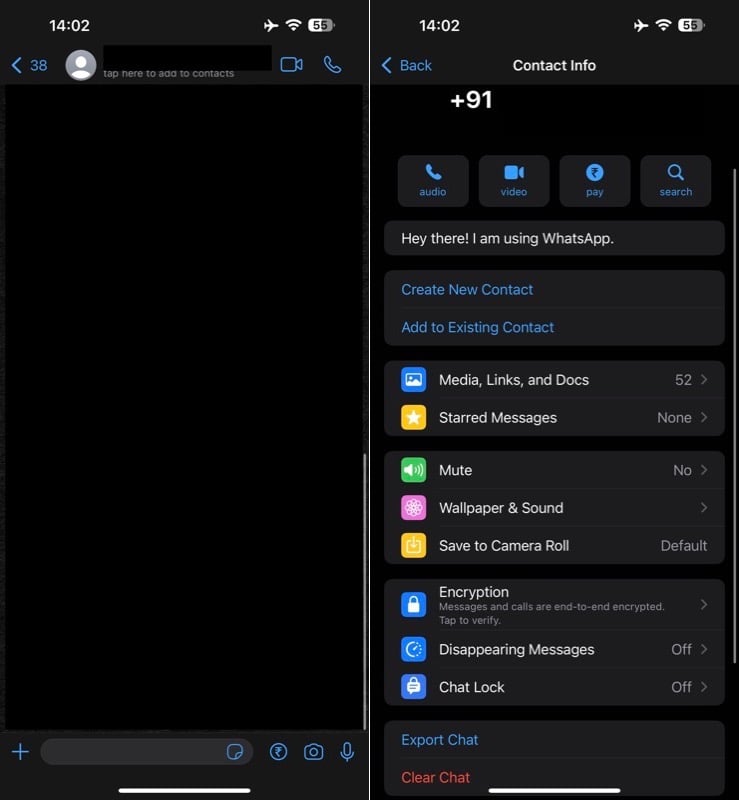Tap the voice call phone icon in chat header
Image resolution: width=739 pixels, height=800 pixels.
click(332, 65)
